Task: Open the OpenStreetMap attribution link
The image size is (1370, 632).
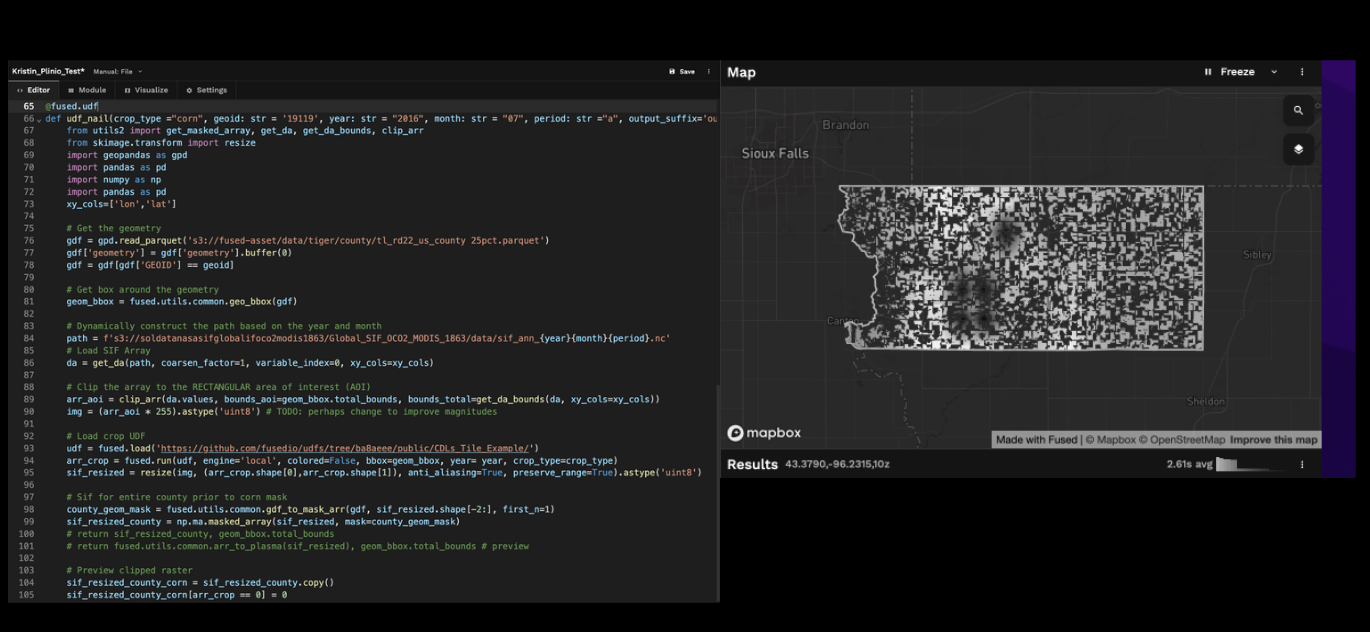Action: coord(1186,440)
